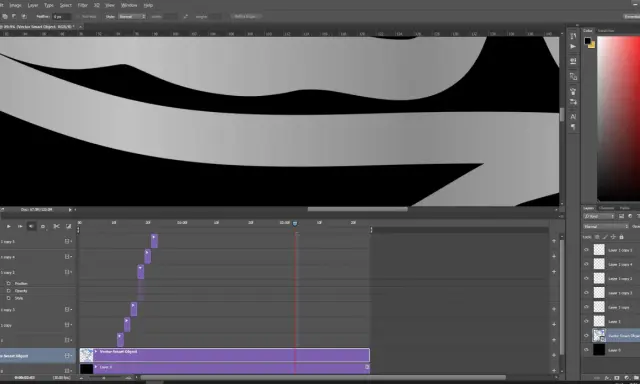Add media to 1 copy 5 track
Viewport: 640px width, 384px height.
554,241
